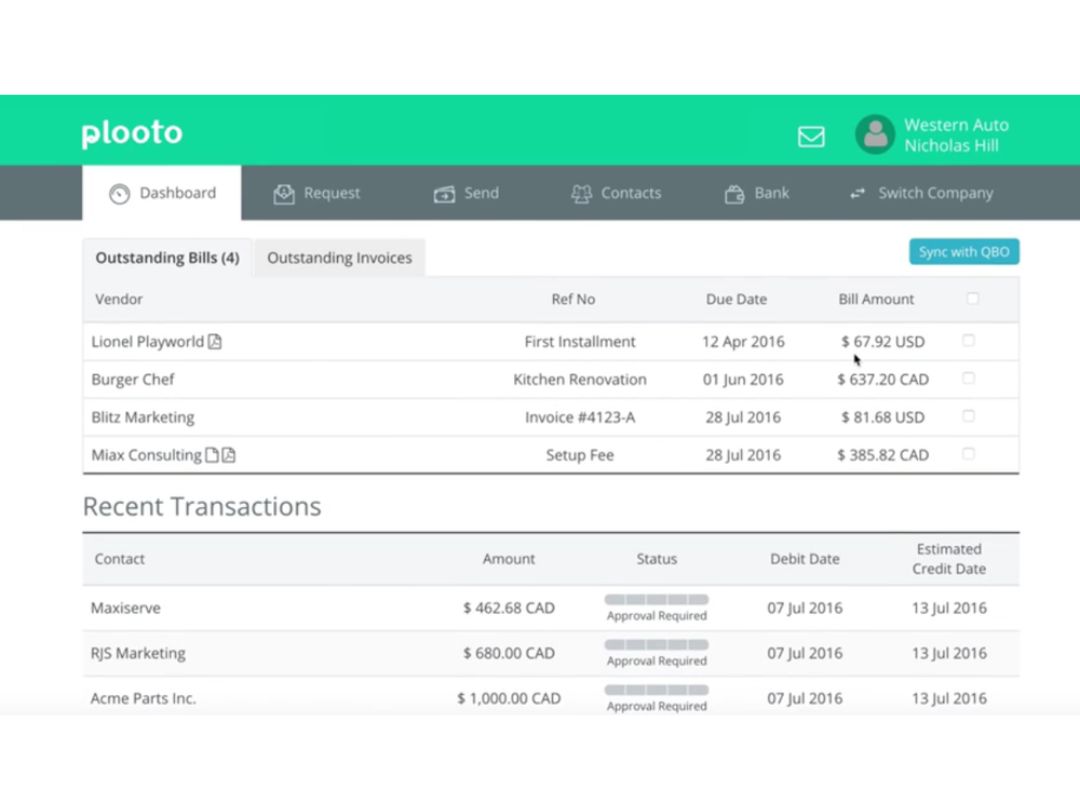Image resolution: width=1080 pixels, height=810 pixels.
Task: Click the user avatar icon
Action: [x=875, y=134]
